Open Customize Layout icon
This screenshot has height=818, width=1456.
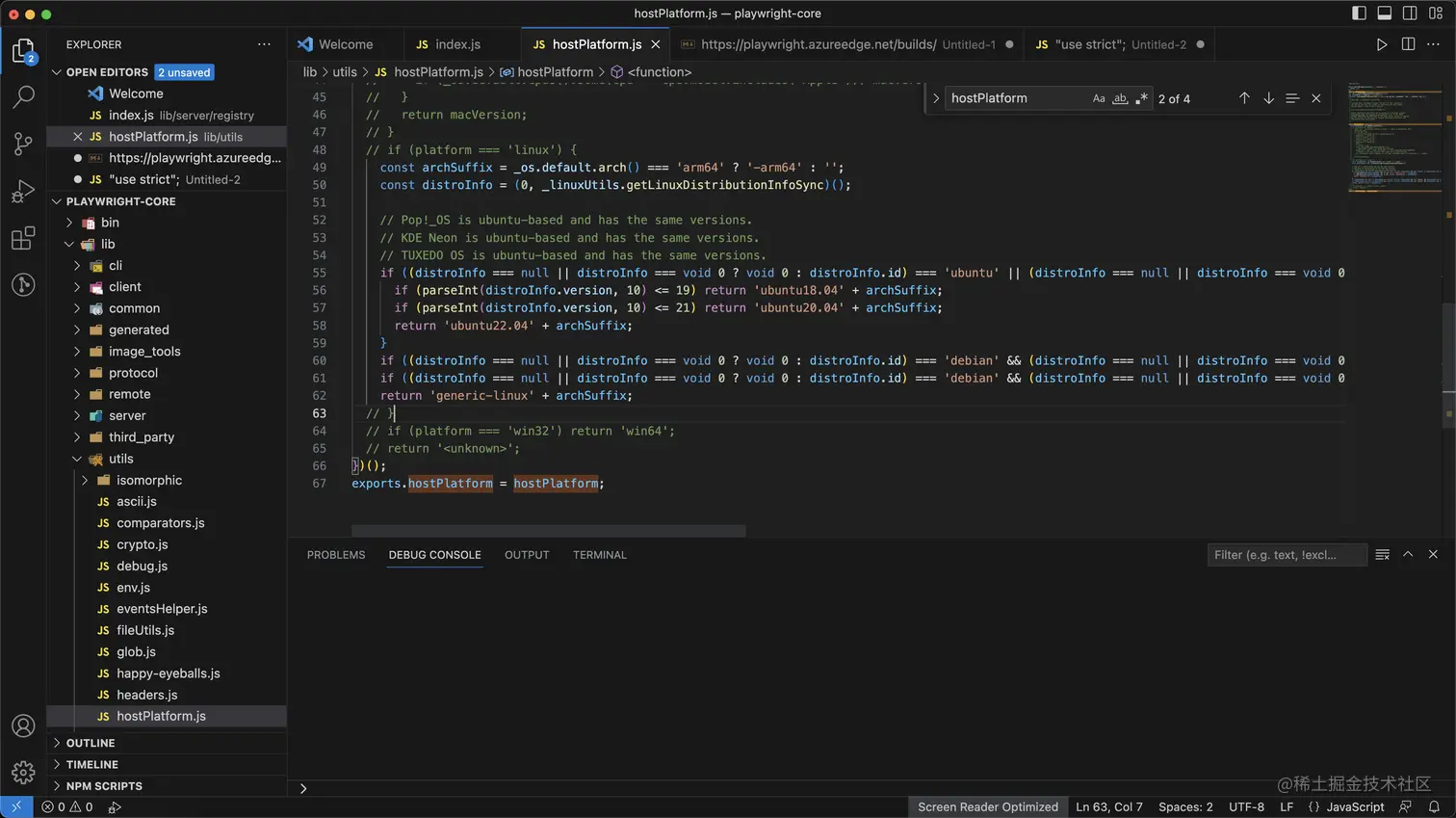[1436, 13]
